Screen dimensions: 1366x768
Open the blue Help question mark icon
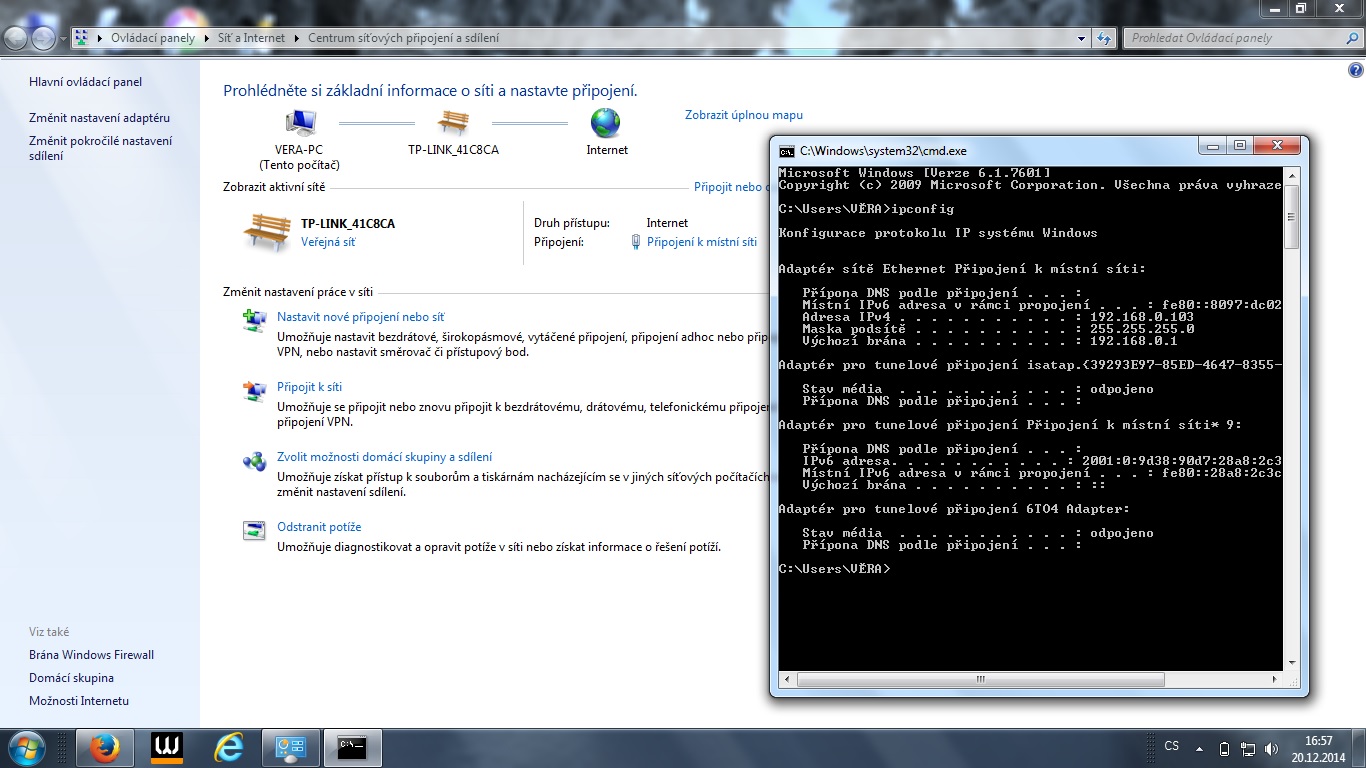click(1356, 71)
